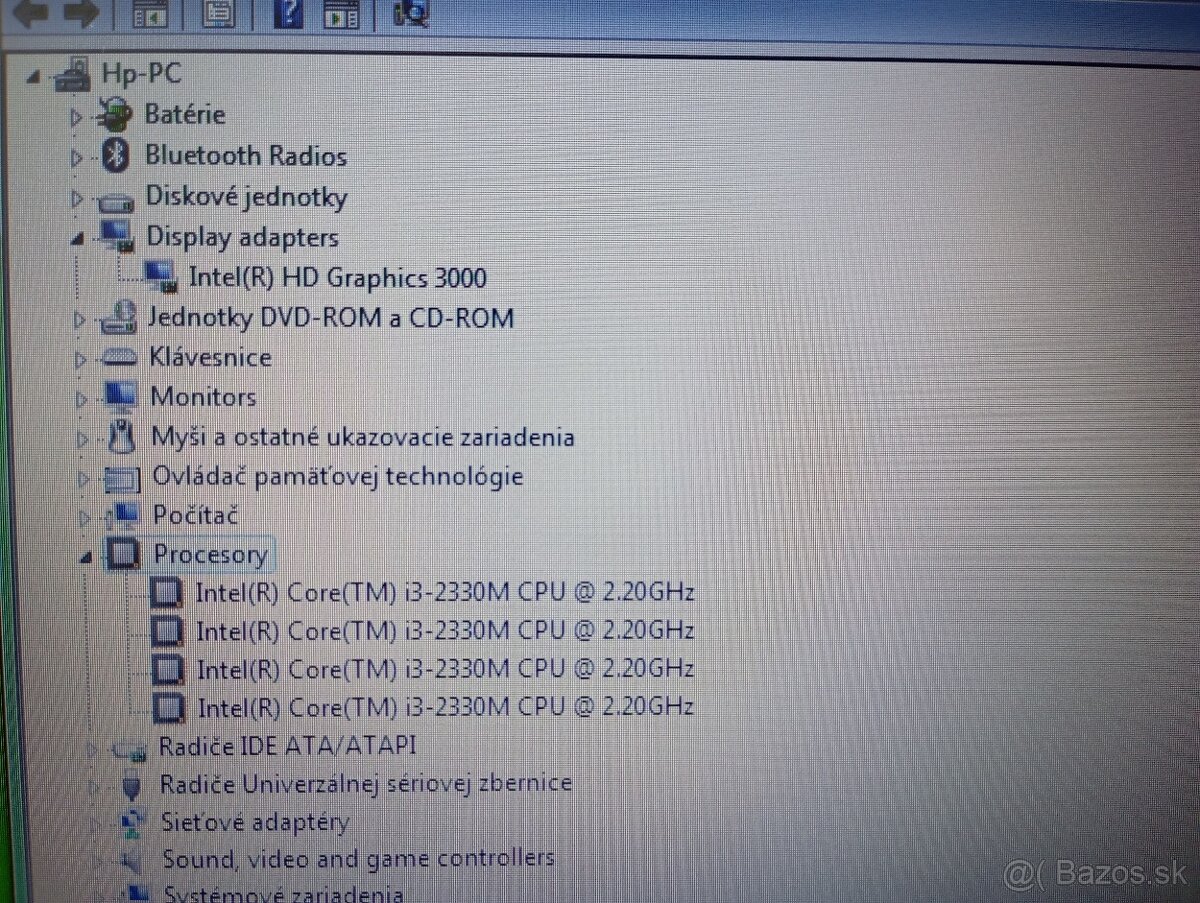Image resolution: width=1200 pixels, height=903 pixels.
Task: Select Jednotky DVD-ROM a CD-ROM label
Action: click(x=331, y=318)
